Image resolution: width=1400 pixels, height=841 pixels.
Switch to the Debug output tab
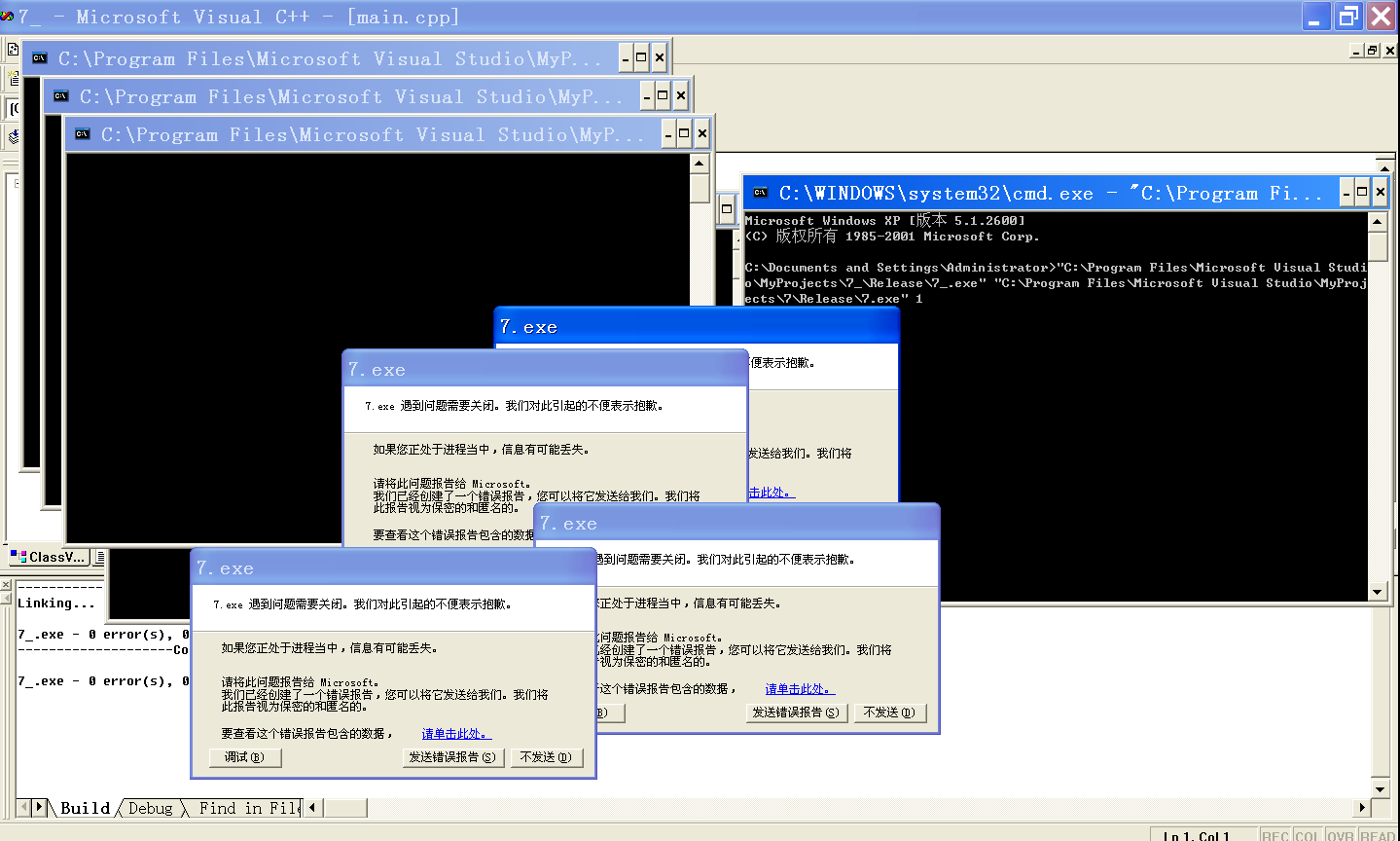[151, 808]
